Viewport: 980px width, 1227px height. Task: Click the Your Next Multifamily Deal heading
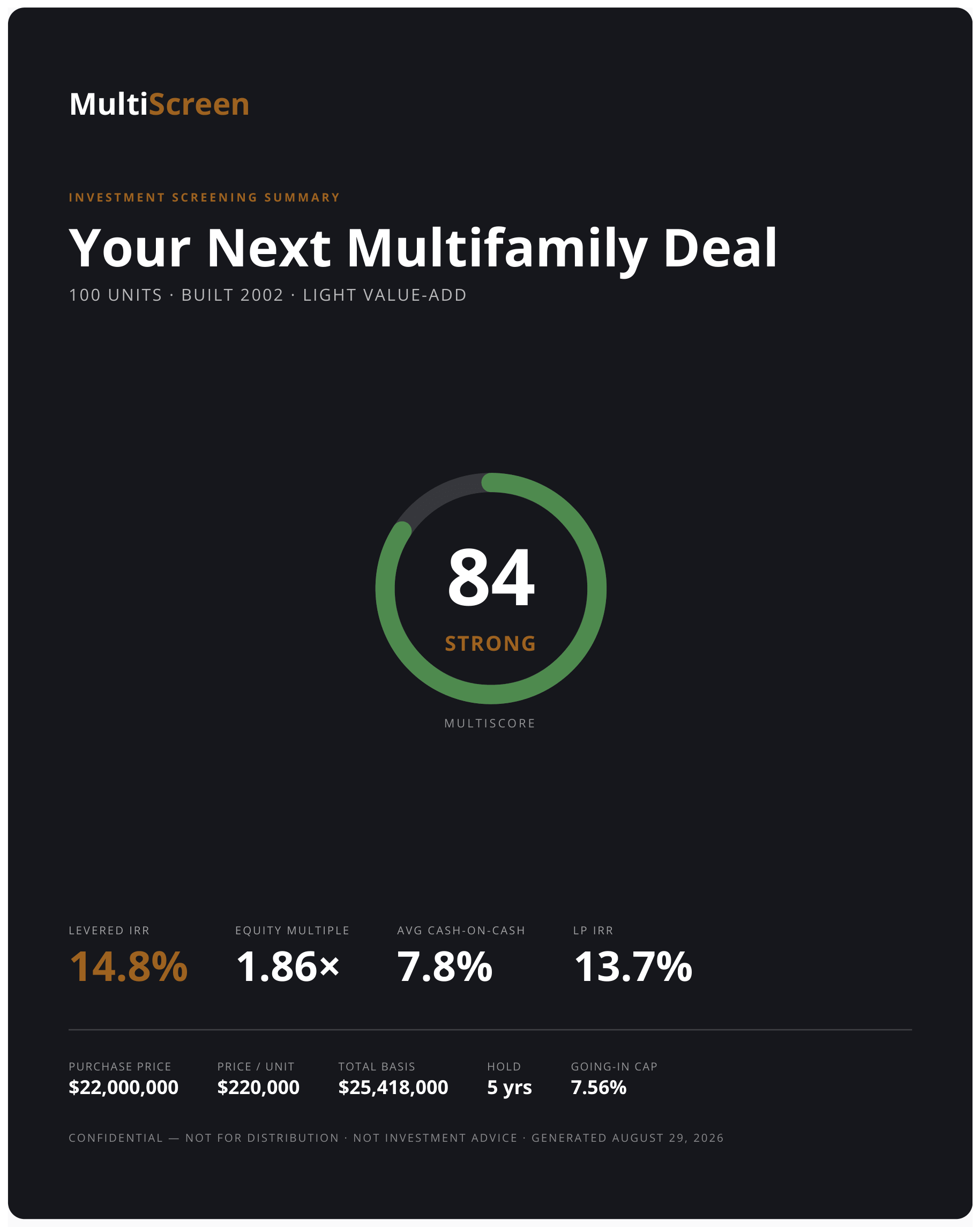tap(423, 249)
